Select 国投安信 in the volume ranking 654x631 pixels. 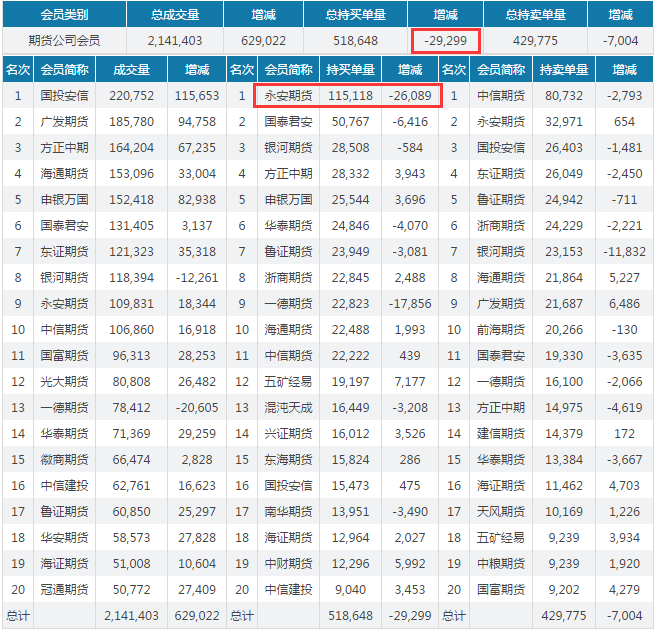64,96
